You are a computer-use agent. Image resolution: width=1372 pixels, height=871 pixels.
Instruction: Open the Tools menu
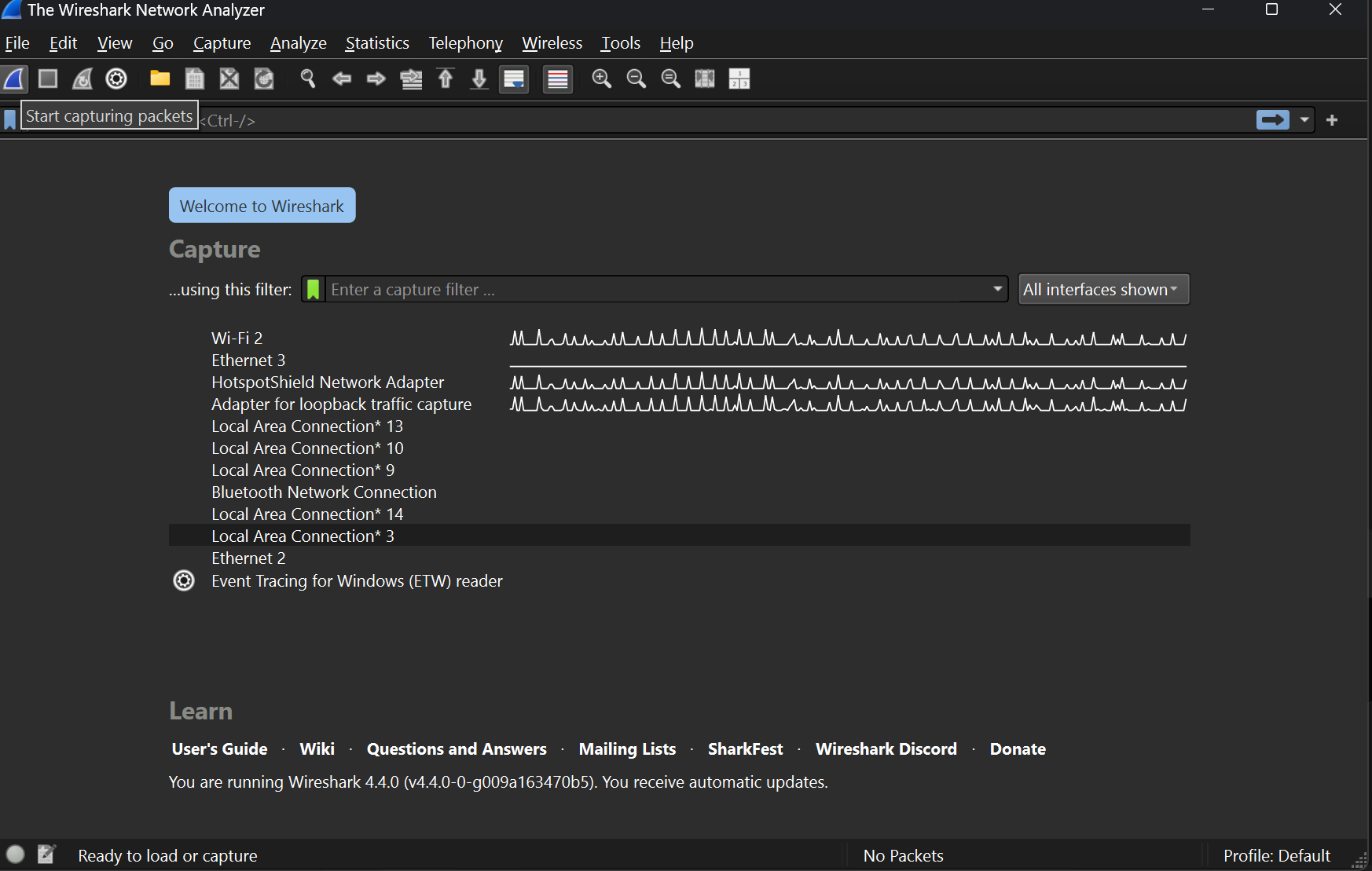[621, 43]
